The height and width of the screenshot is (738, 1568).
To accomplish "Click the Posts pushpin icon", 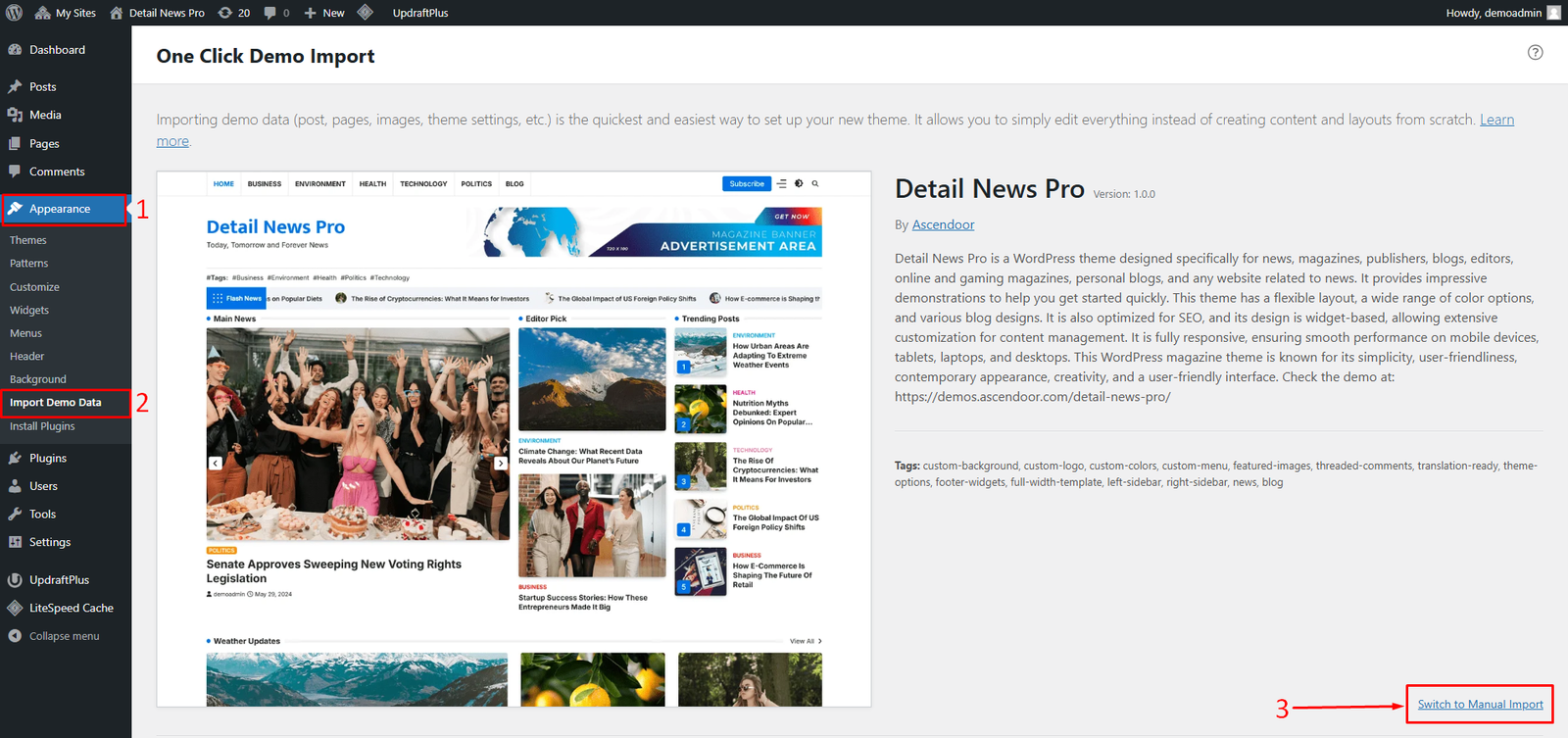I will tap(15, 87).
